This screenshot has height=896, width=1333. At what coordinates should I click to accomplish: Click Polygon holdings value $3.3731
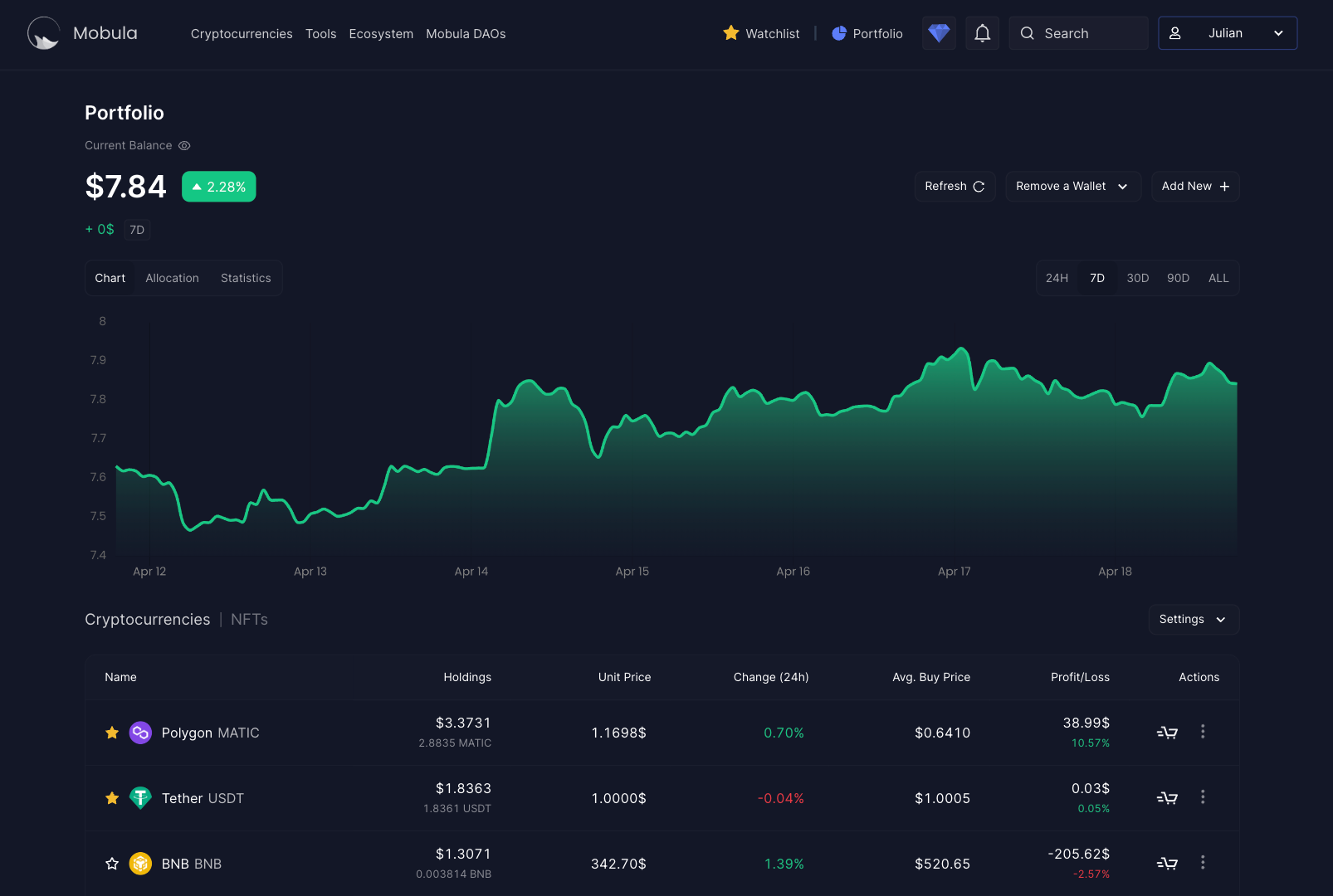[x=463, y=723]
